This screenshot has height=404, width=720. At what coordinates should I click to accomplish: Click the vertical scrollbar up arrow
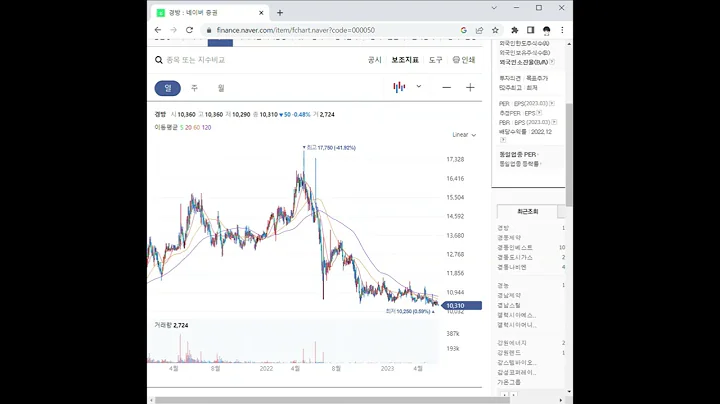(x=569, y=44)
